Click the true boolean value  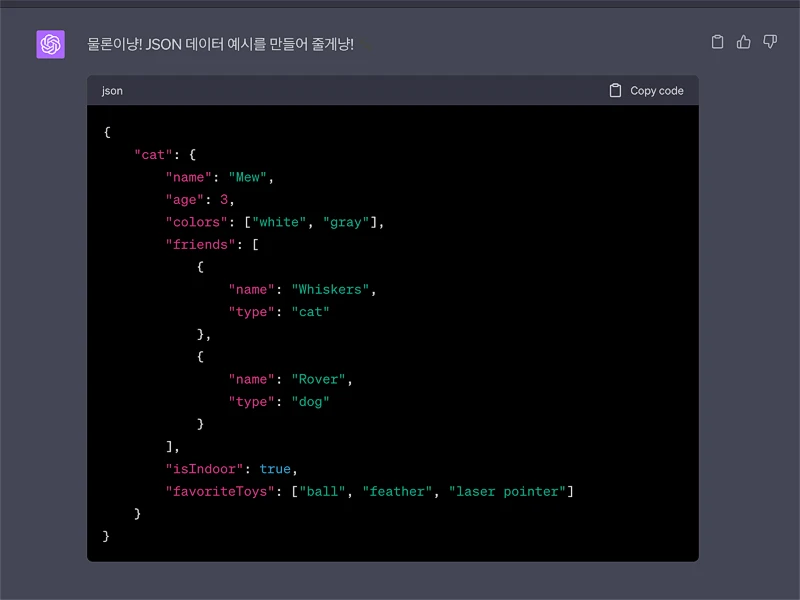click(x=275, y=469)
